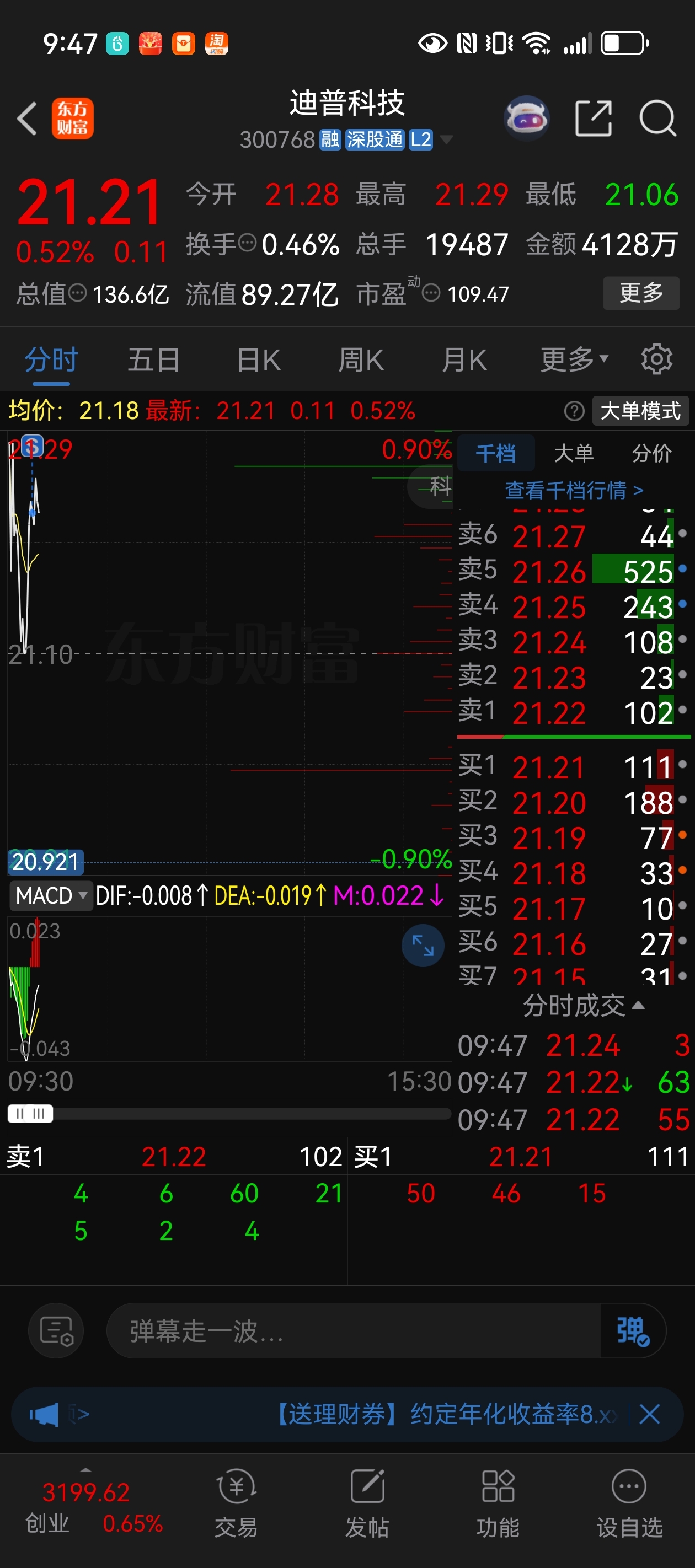
Task: Open the barrage settings list icon
Action: tap(56, 1330)
